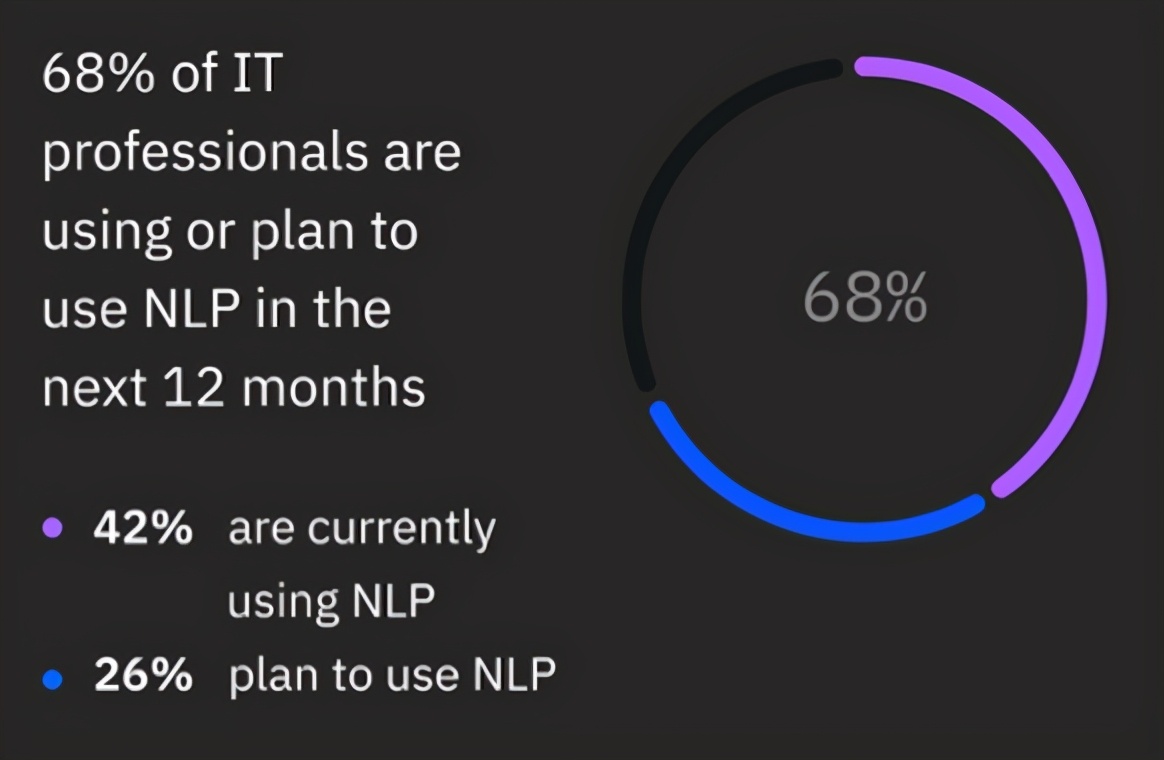The image size is (1164, 760).
Task: Click the 'plan to use NLP' label
Action: click(x=392, y=676)
